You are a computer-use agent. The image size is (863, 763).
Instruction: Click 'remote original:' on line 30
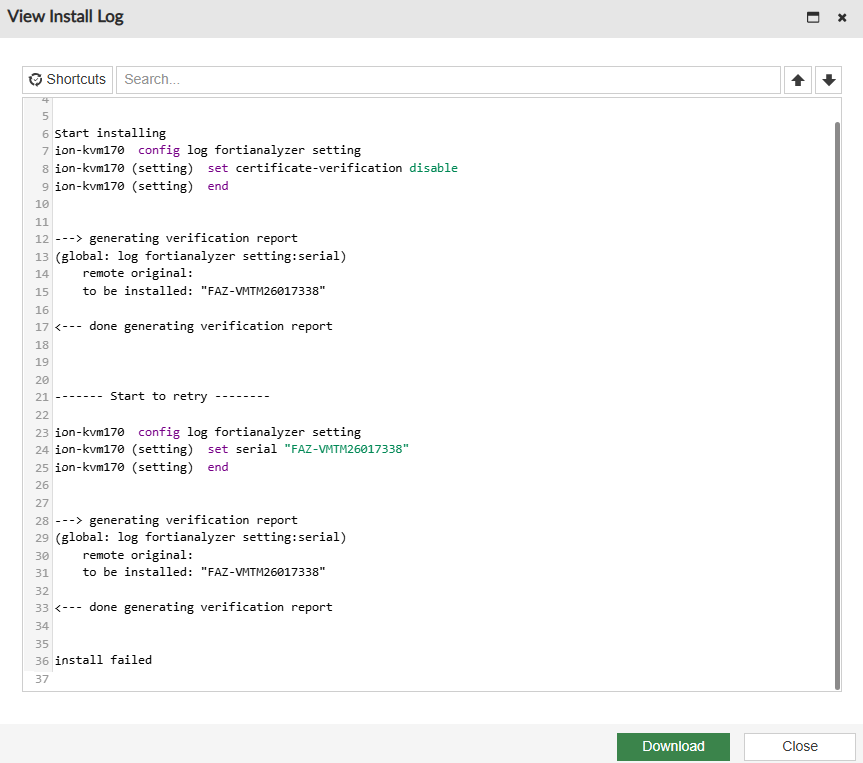click(x=138, y=555)
